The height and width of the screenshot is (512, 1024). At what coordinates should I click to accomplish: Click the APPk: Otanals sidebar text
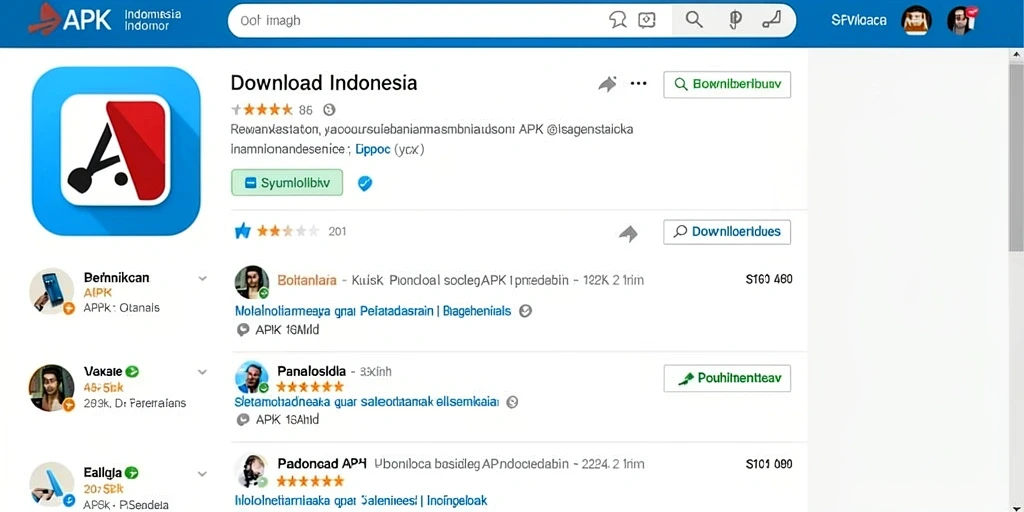[x=121, y=308]
